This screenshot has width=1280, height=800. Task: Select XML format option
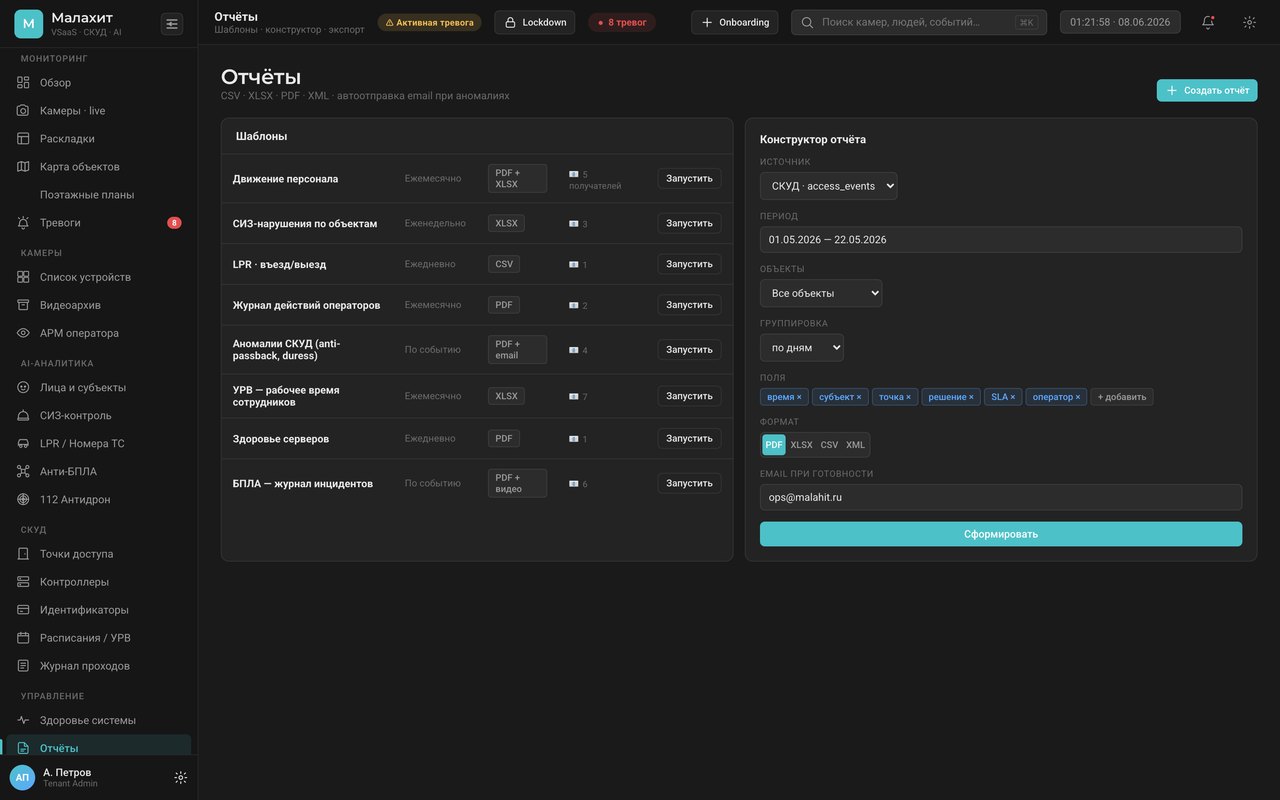[856, 445]
